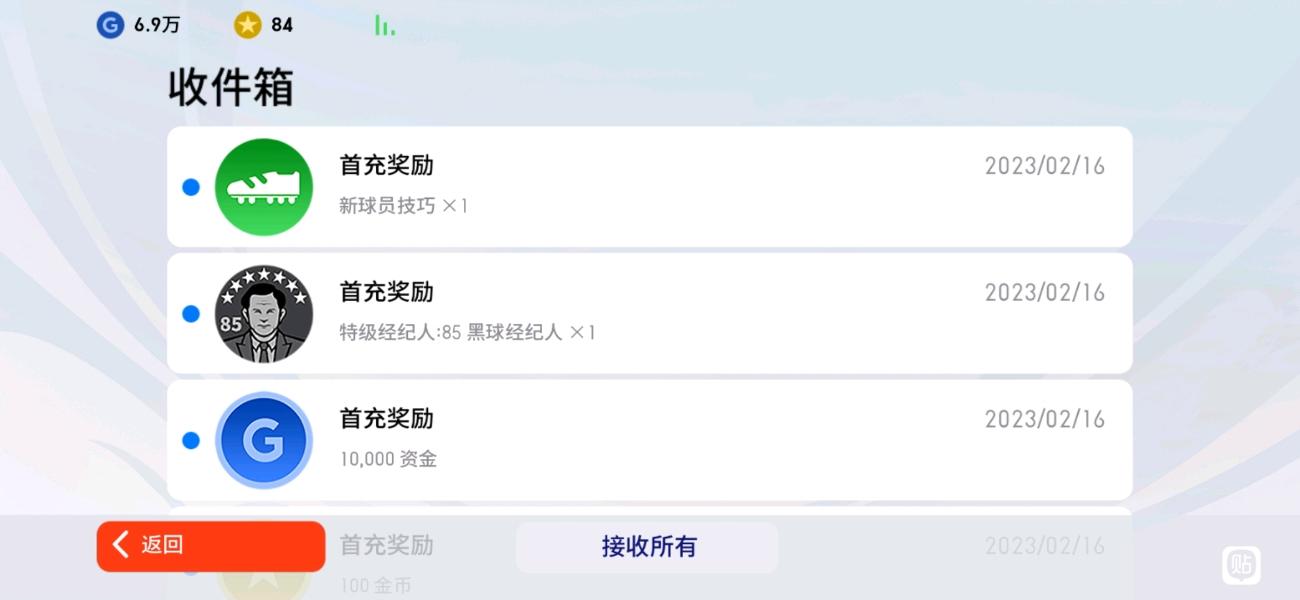Select unread dot of 新球员技巧 message
The image size is (1300, 600).
tap(191, 187)
